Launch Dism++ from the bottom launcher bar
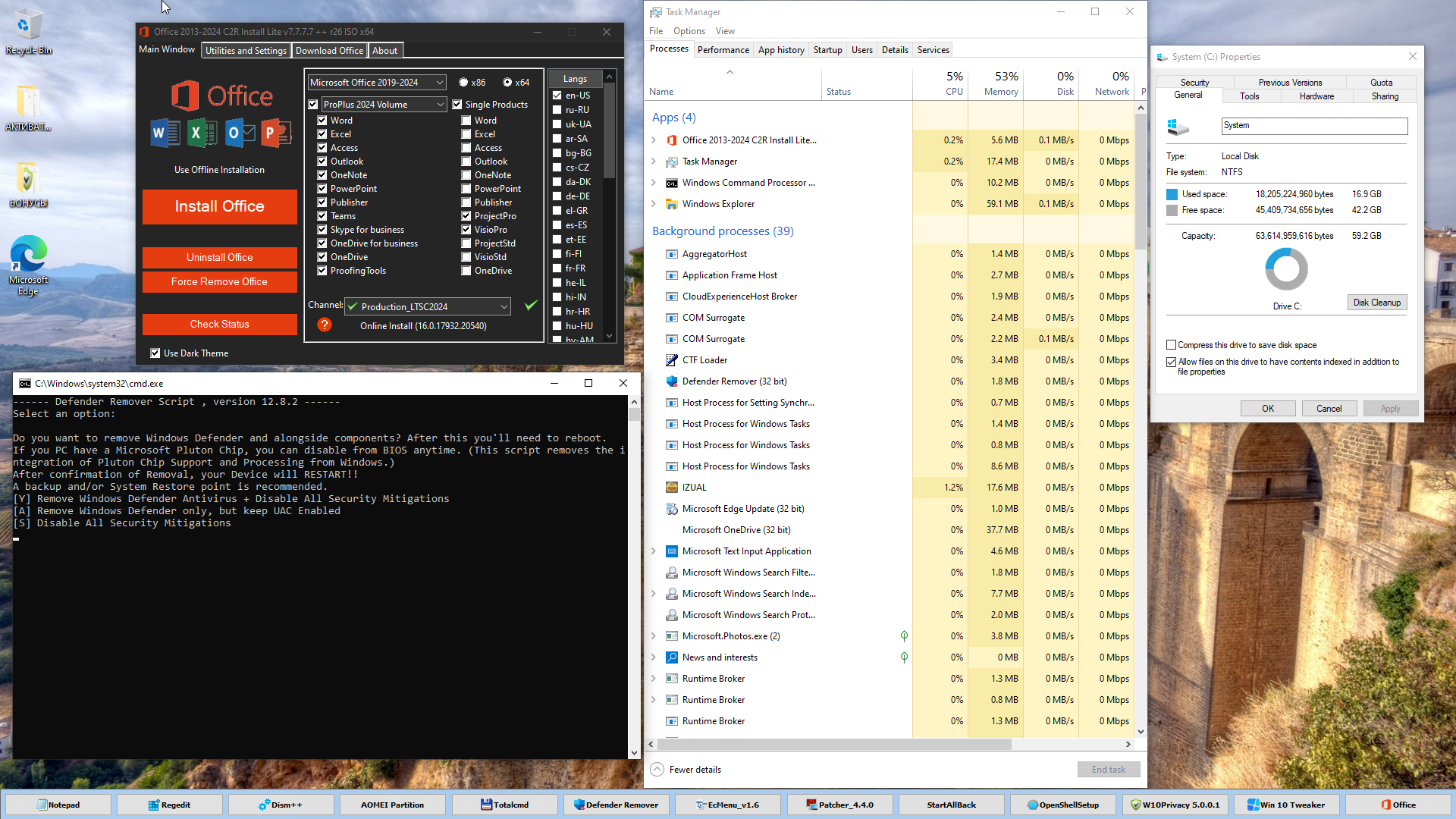Viewport: 1456px width, 819px height. 280,805
